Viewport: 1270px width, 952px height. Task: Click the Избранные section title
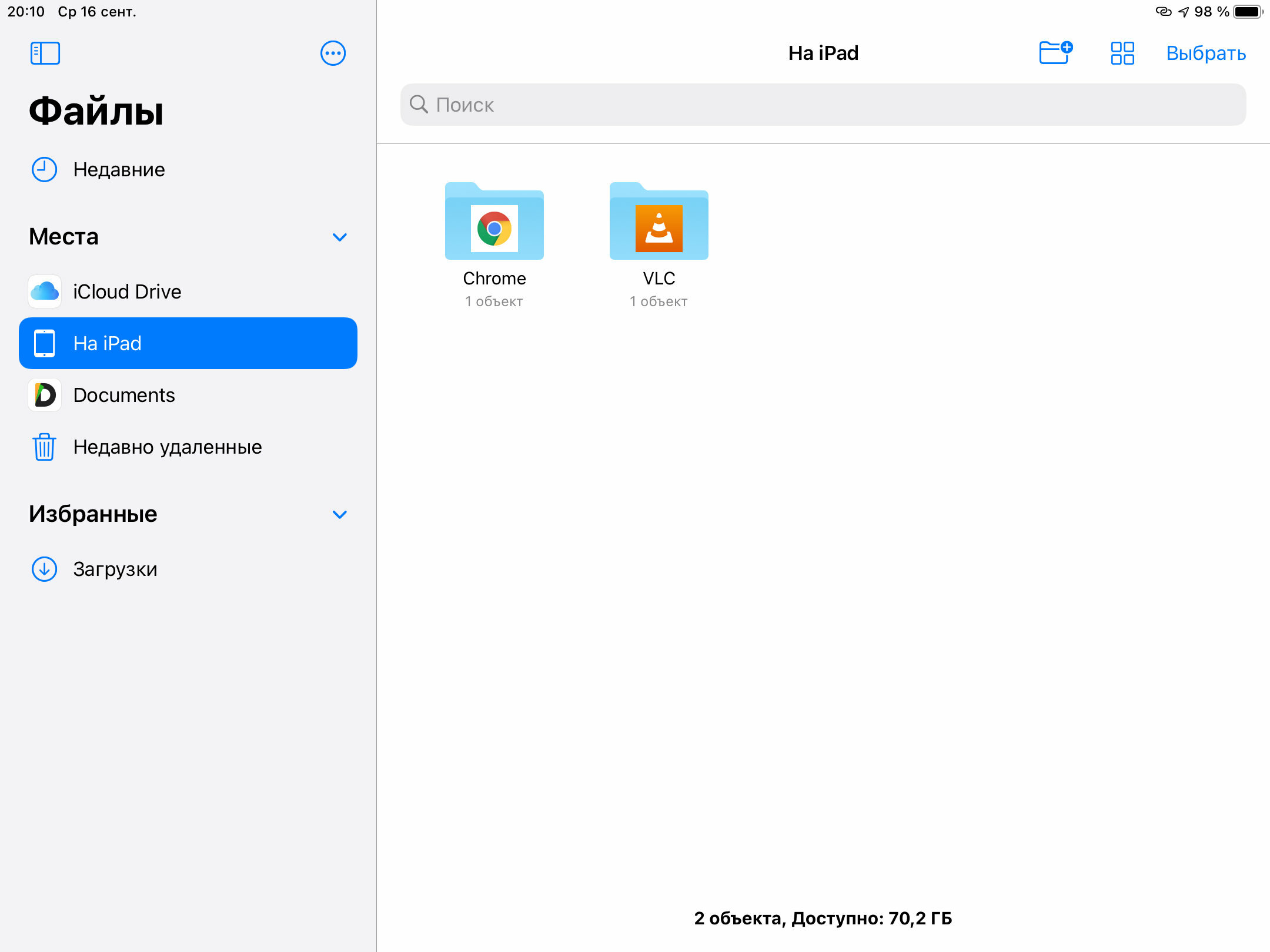[x=93, y=514]
